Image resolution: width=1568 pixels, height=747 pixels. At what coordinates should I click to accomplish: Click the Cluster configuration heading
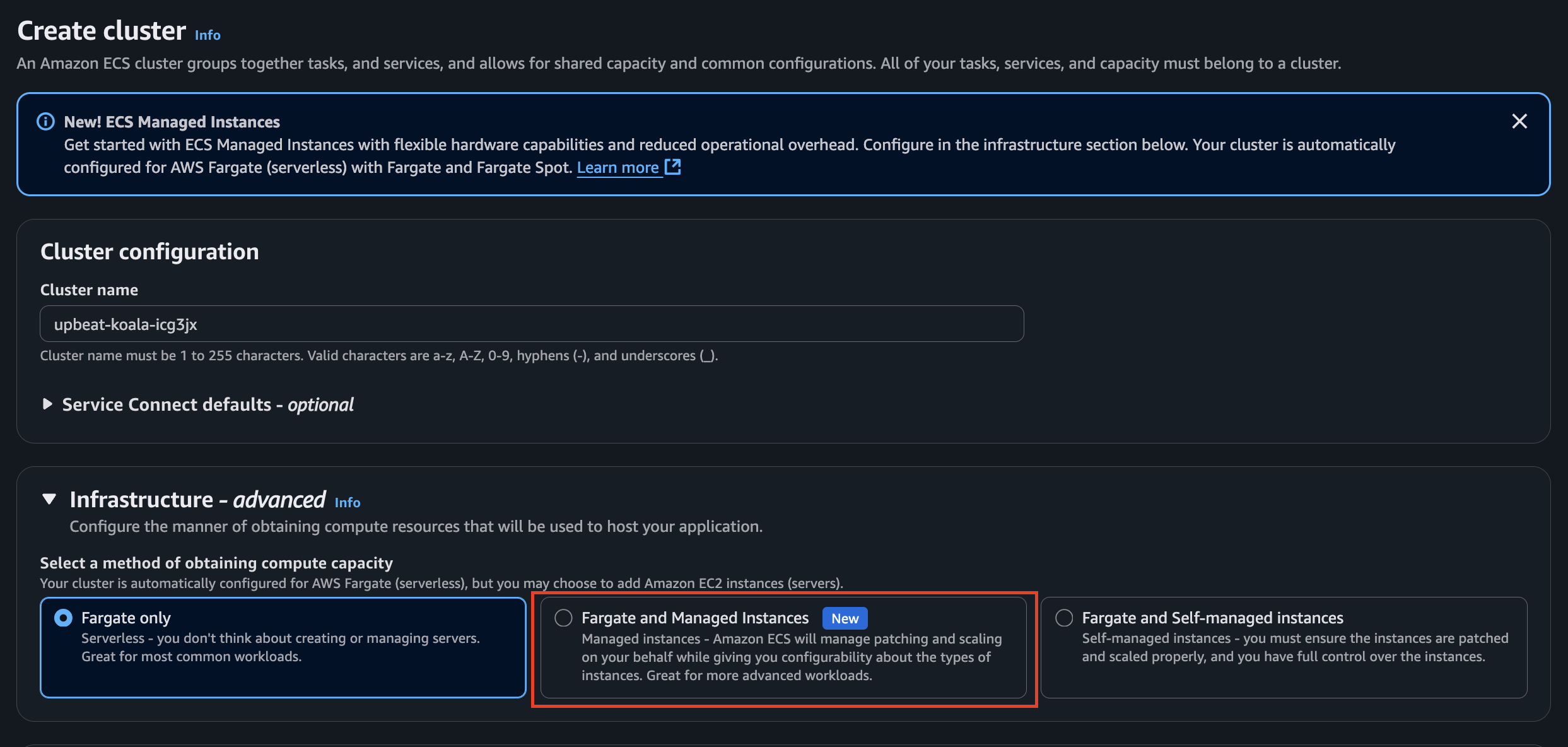[x=149, y=252]
